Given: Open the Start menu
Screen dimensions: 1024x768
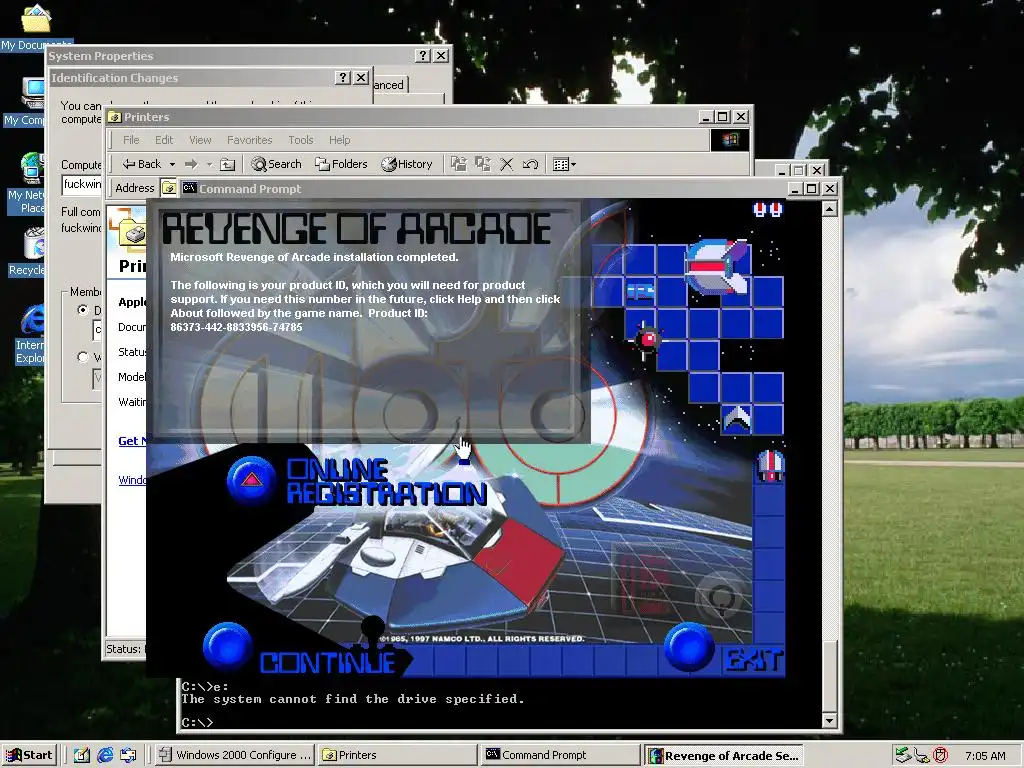Looking at the screenshot, I should point(29,755).
